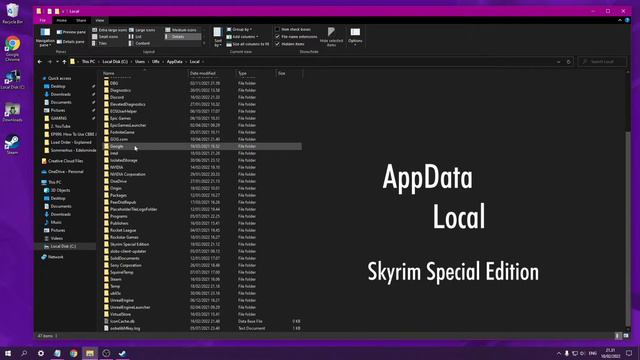640x360 pixels.
Task: Open the File tab
Action: point(42,20)
